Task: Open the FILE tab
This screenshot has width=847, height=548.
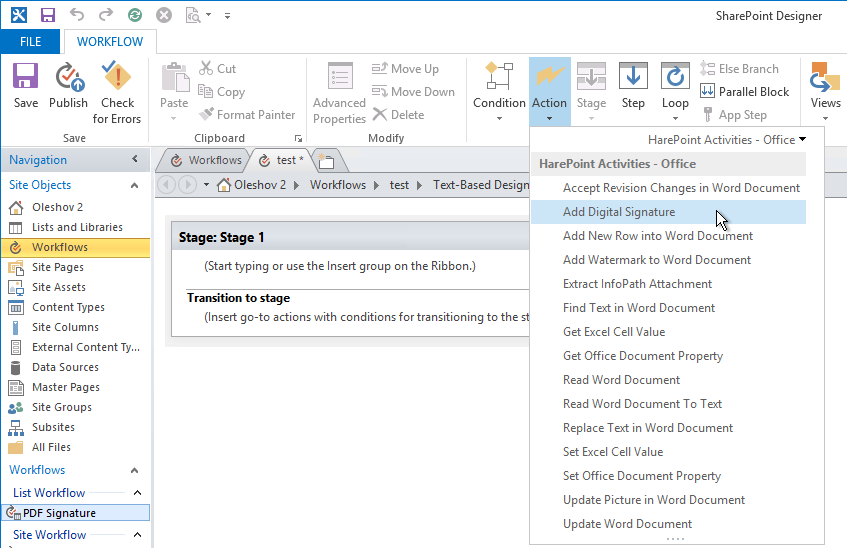Action: 30,42
